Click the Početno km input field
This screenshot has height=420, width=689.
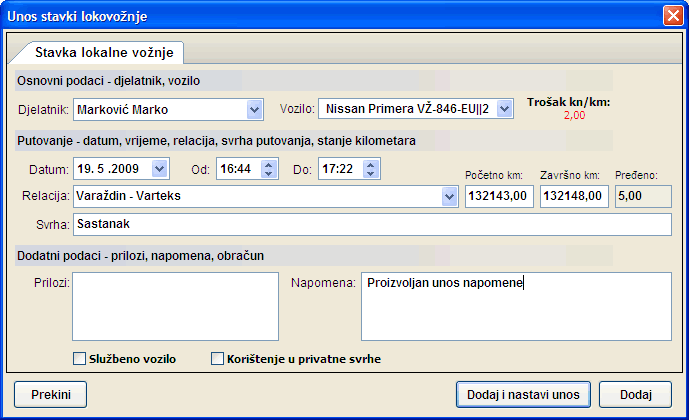click(499, 196)
